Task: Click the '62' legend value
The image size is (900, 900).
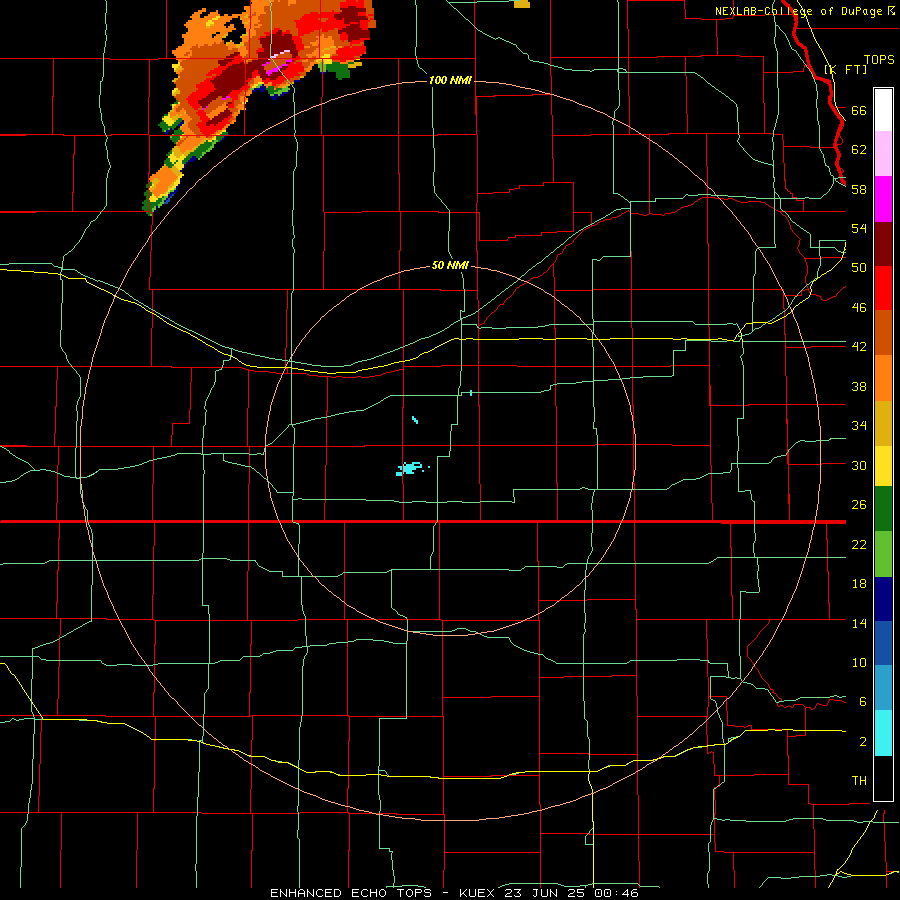Action: pos(859,150)
